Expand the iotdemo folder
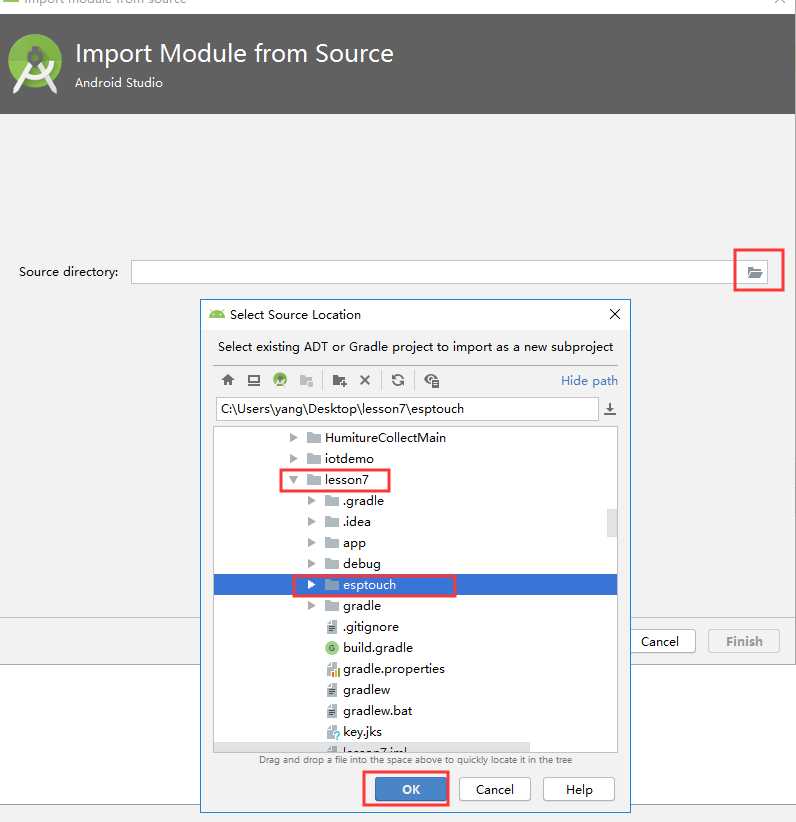The height and width of the screenshot is (822, 796). [x=293, y=459]
